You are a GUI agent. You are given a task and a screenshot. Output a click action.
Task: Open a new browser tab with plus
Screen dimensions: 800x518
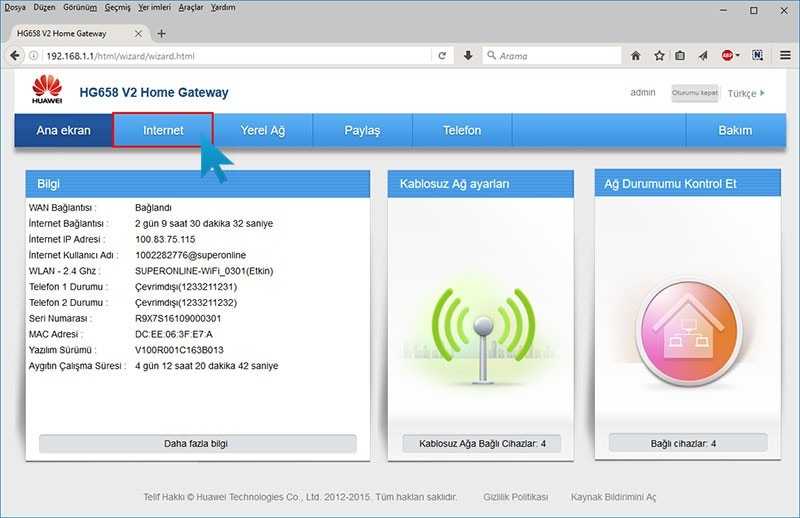click(x=161, y=34)
